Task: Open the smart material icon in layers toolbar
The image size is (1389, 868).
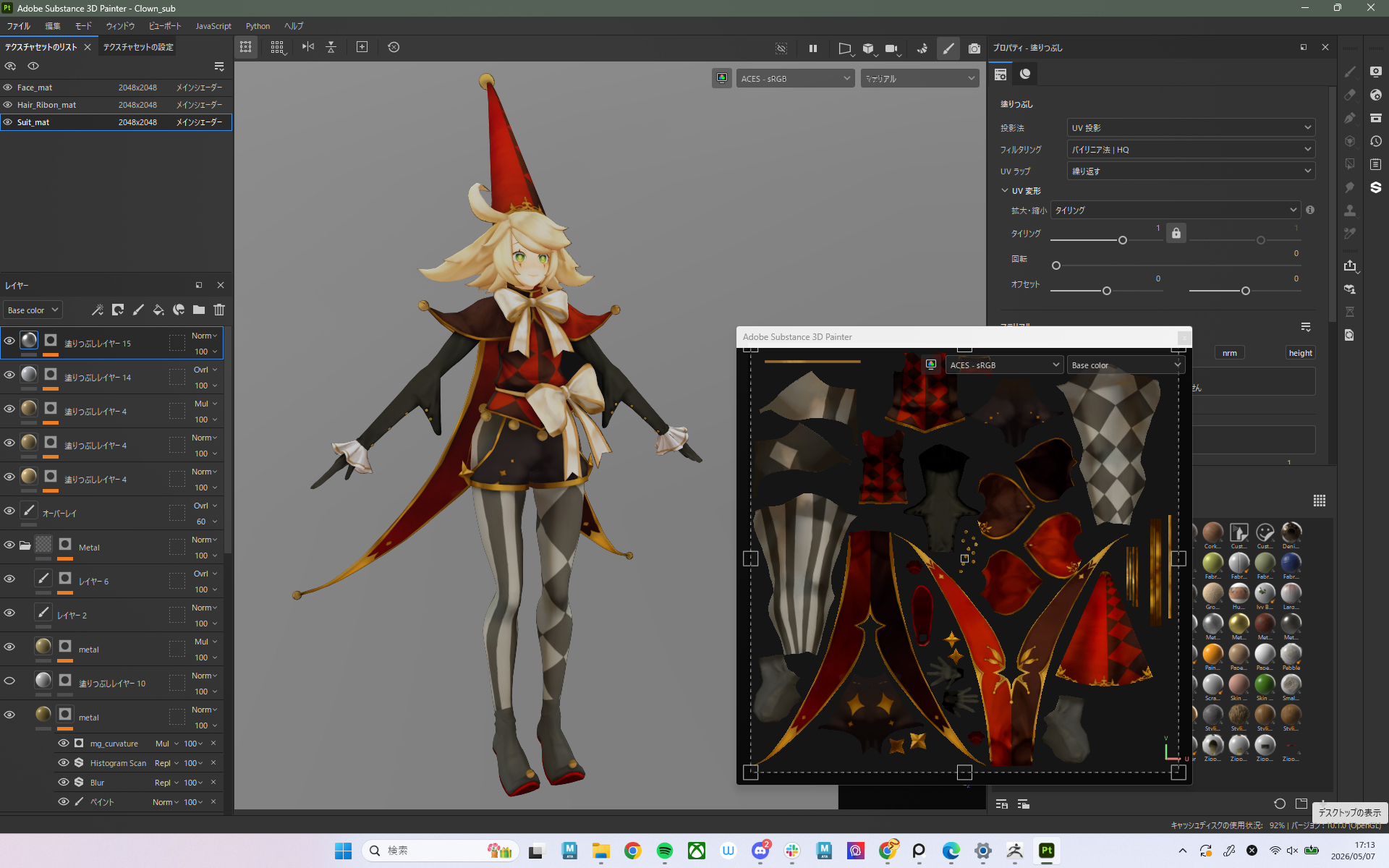Action: [179, 310]
